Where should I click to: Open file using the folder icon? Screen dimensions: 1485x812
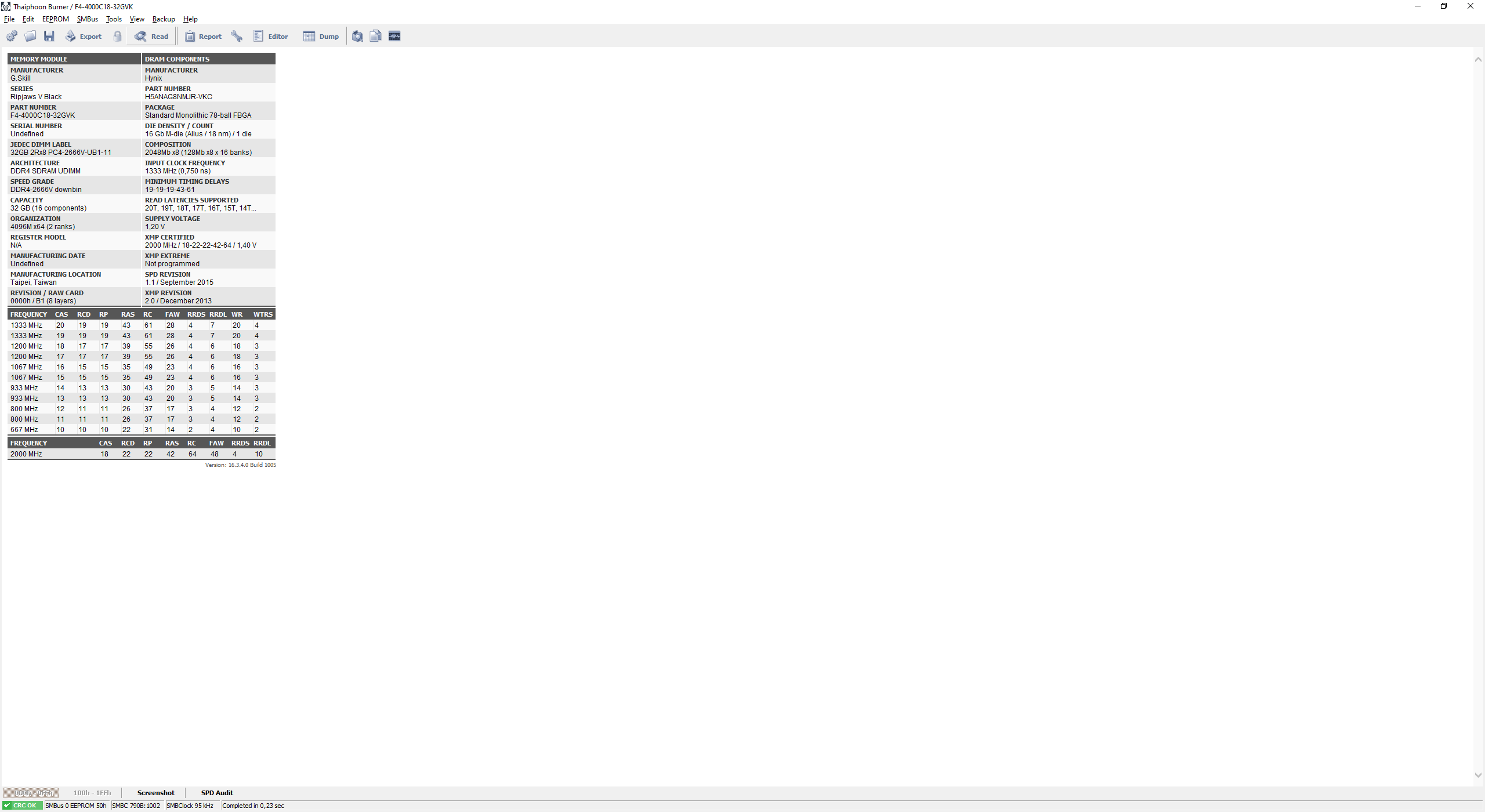pyautogui.click(x=30, y=37)
